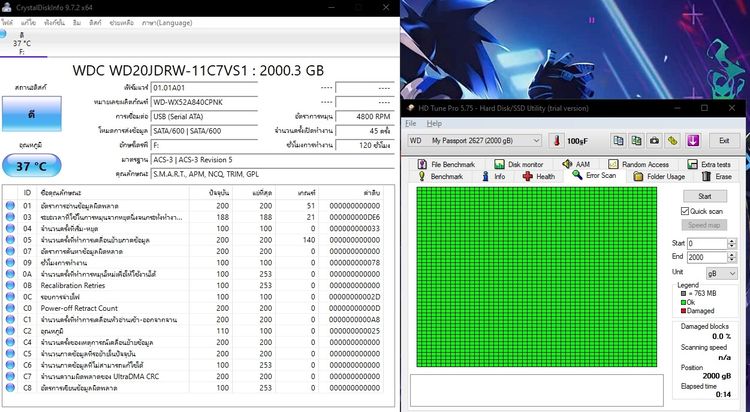Open the ช่วยเหลือ menu in CrystalDiskInfo
This screenshot has height=412, width=750.
(x=121, y=22)
